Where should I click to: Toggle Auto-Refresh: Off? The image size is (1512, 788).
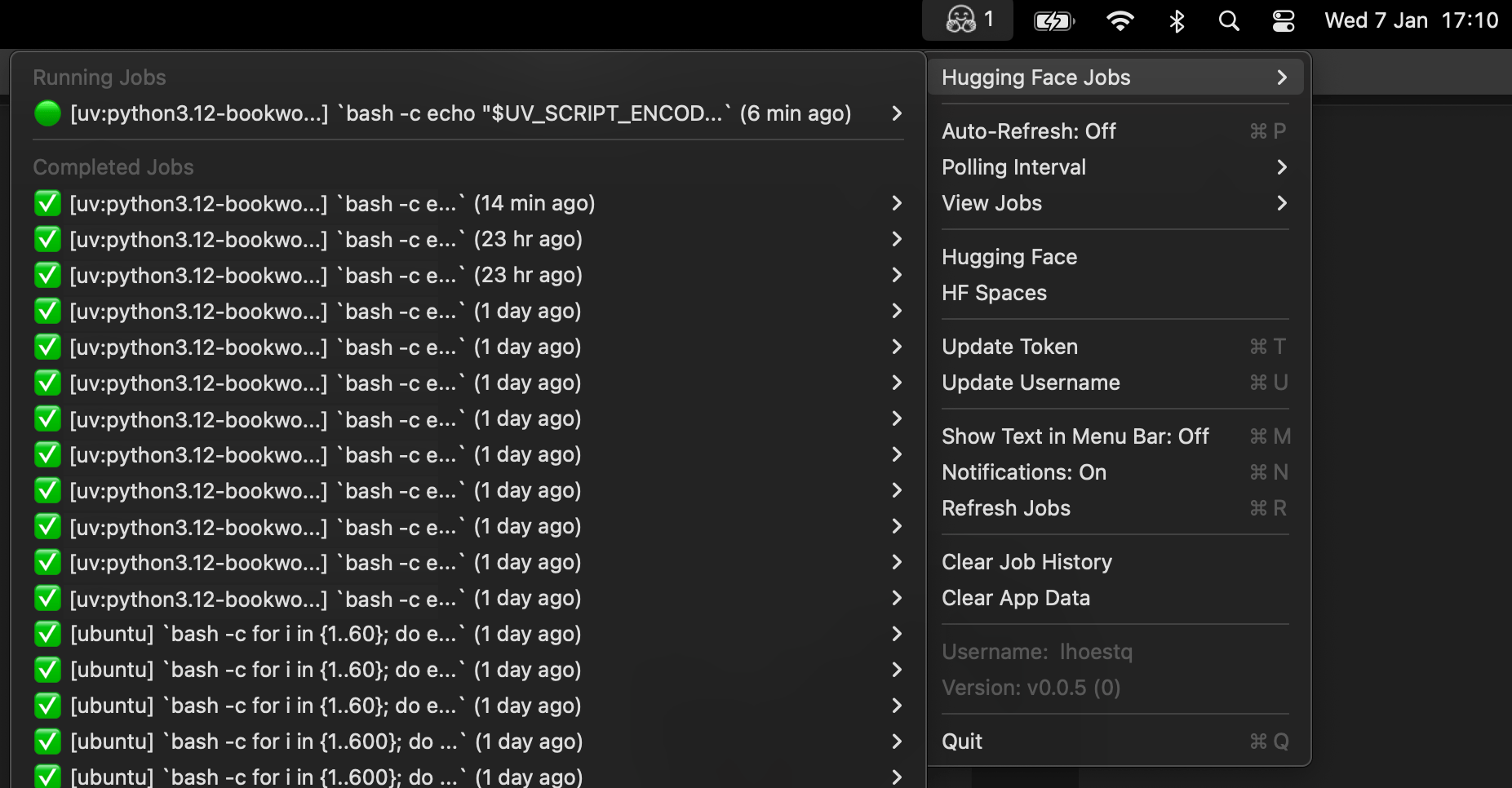click(1028, 131)
